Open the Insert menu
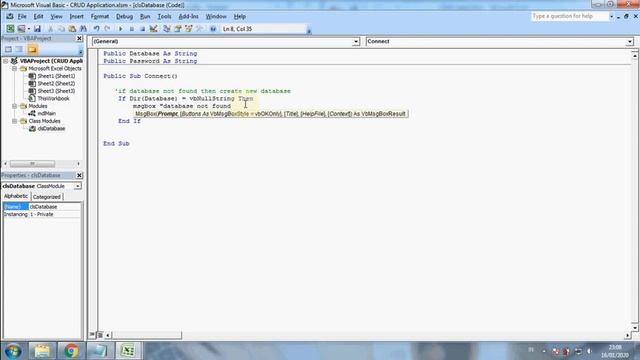The height and width of the screenshot is (360, 640). pos(76,16)
